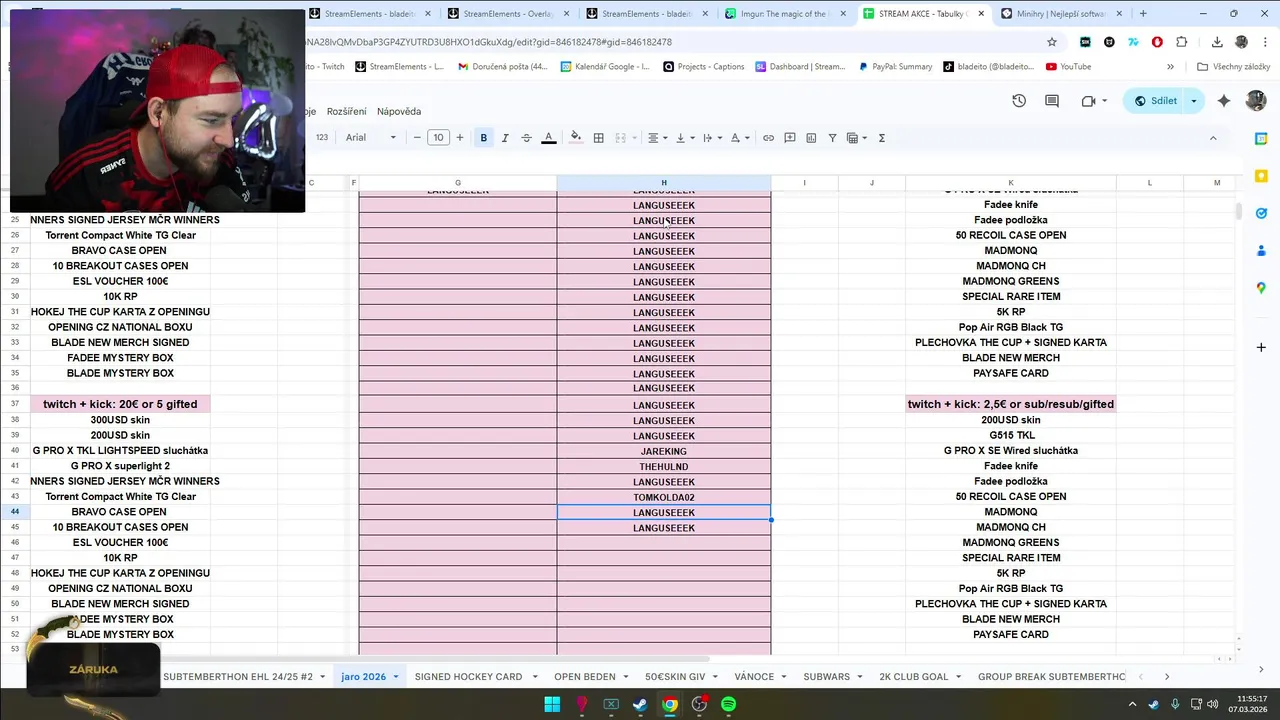
Task: Open the fill color bucket
Action: point(575,138)
